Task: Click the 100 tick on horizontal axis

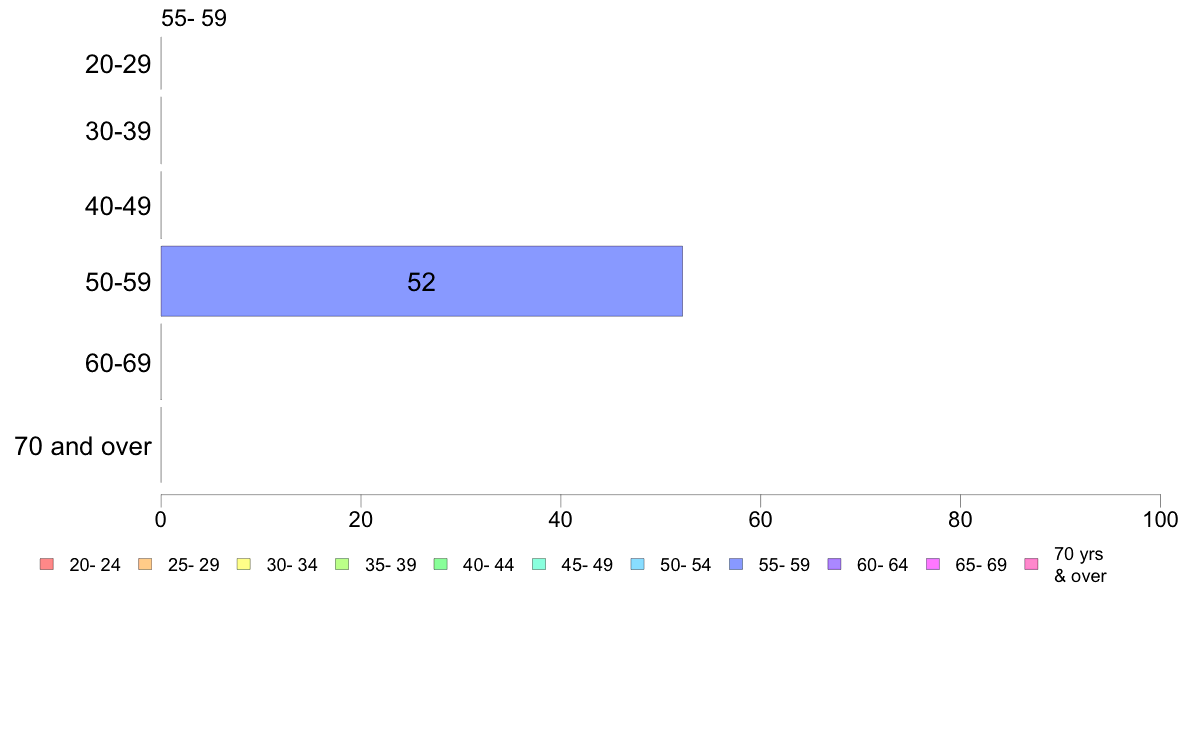Action: (1161, 519)
